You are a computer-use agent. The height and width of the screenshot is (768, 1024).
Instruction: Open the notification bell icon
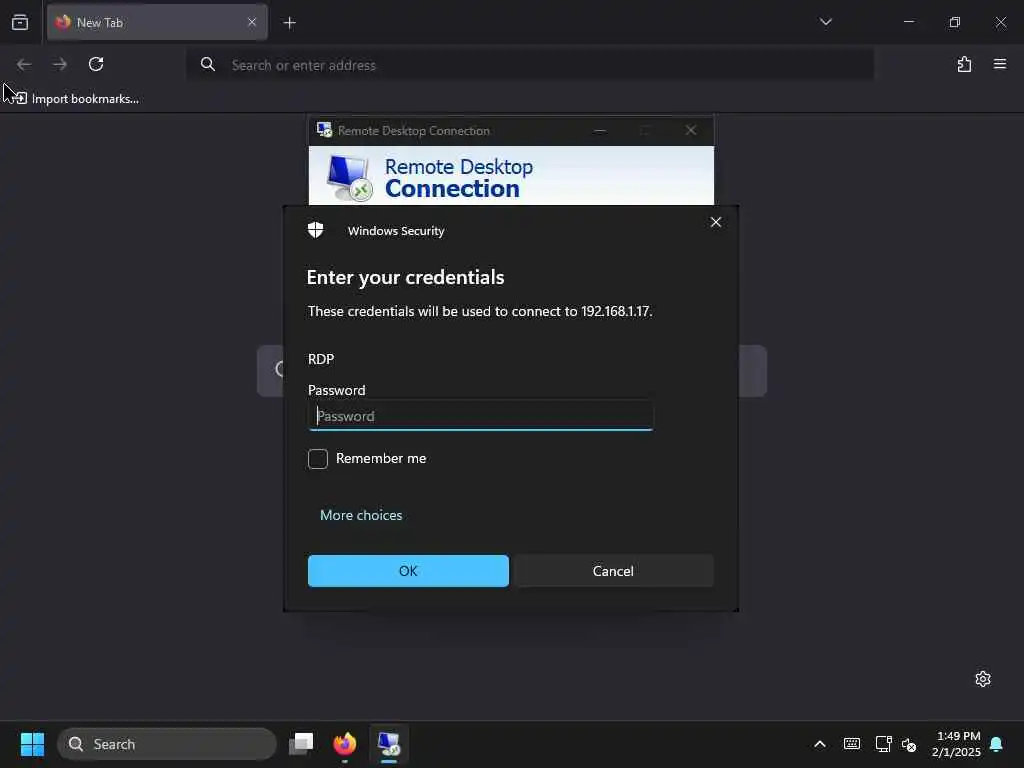pyautogui.click(x=997, y=744)
